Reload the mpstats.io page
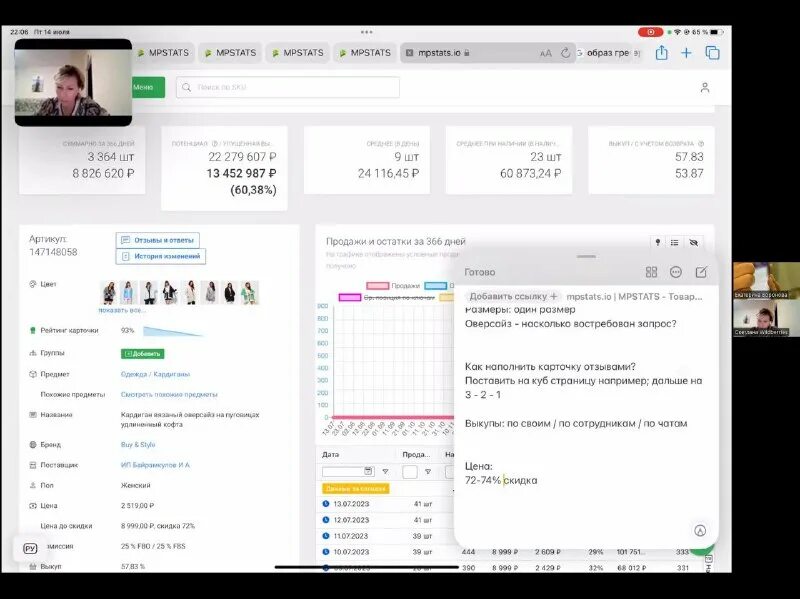Viewport: 800px width, 599px height. (x=565, y=53)
